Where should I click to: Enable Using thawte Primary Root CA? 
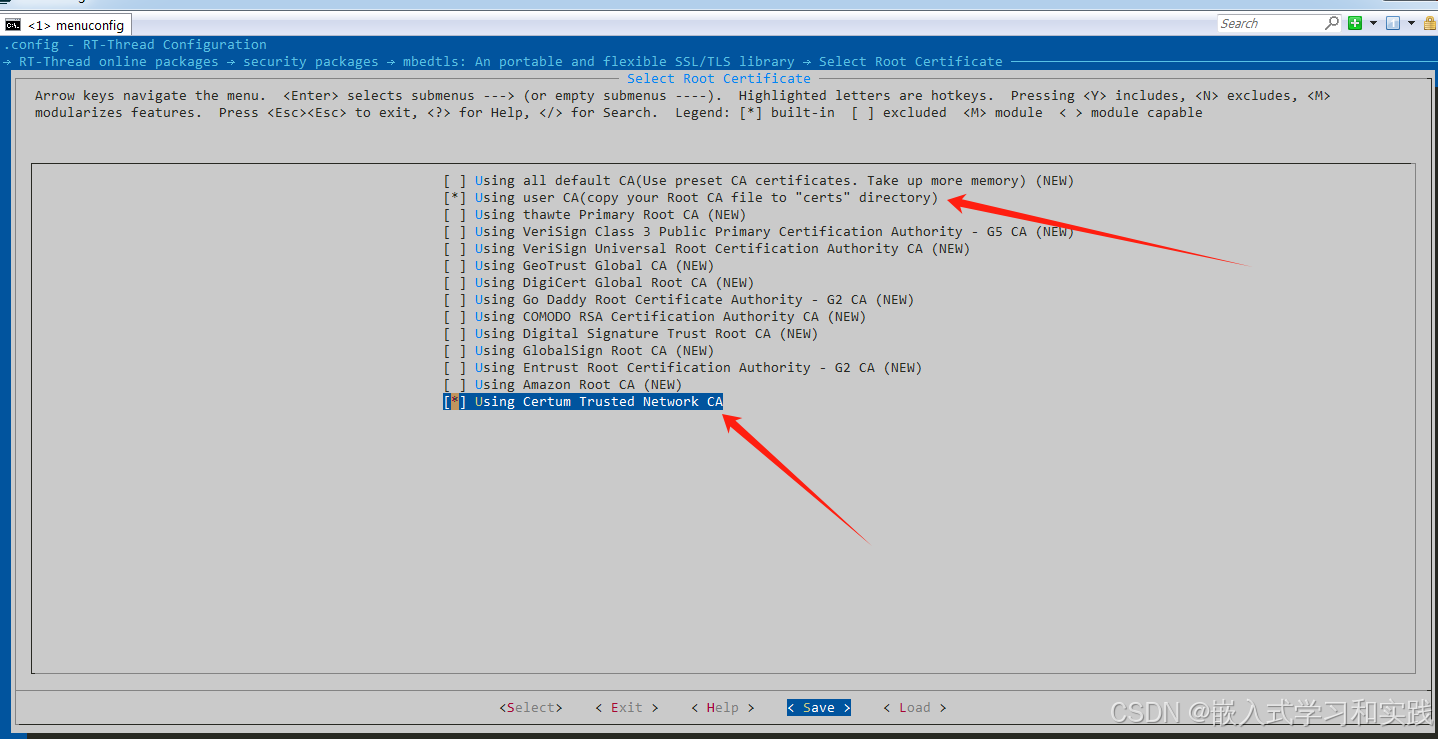453,214
